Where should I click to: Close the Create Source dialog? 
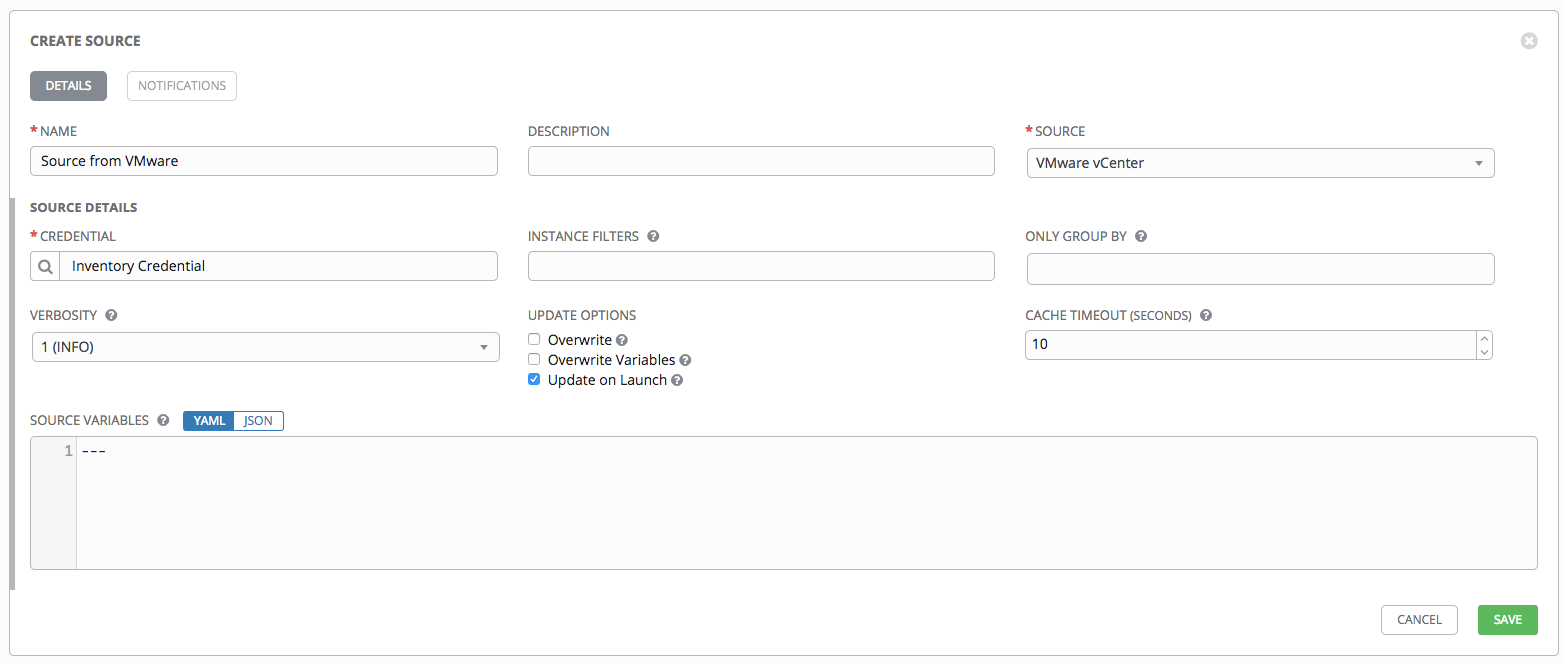coord(1528,41)
